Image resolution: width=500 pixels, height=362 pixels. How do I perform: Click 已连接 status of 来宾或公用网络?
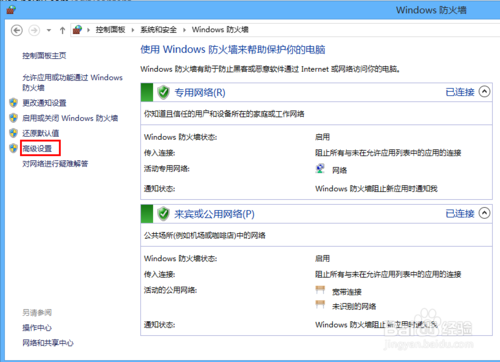tap(460, 213)
